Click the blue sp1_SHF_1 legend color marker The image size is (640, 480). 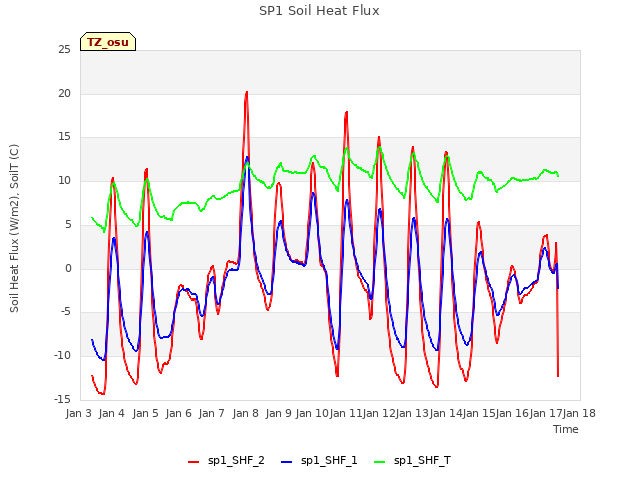click(x=287, y=462)
